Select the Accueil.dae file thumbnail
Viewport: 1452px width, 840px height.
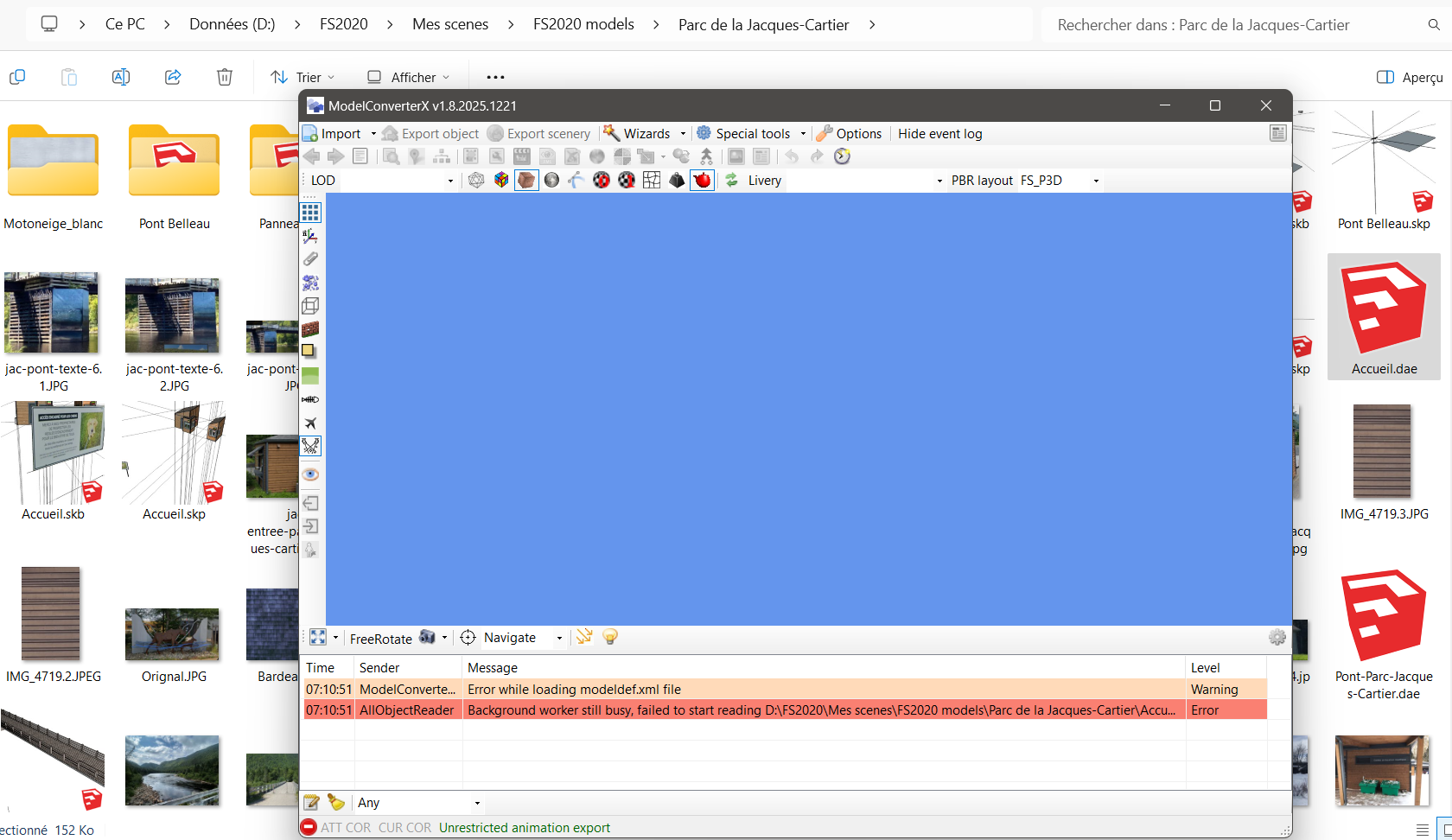1384,316
